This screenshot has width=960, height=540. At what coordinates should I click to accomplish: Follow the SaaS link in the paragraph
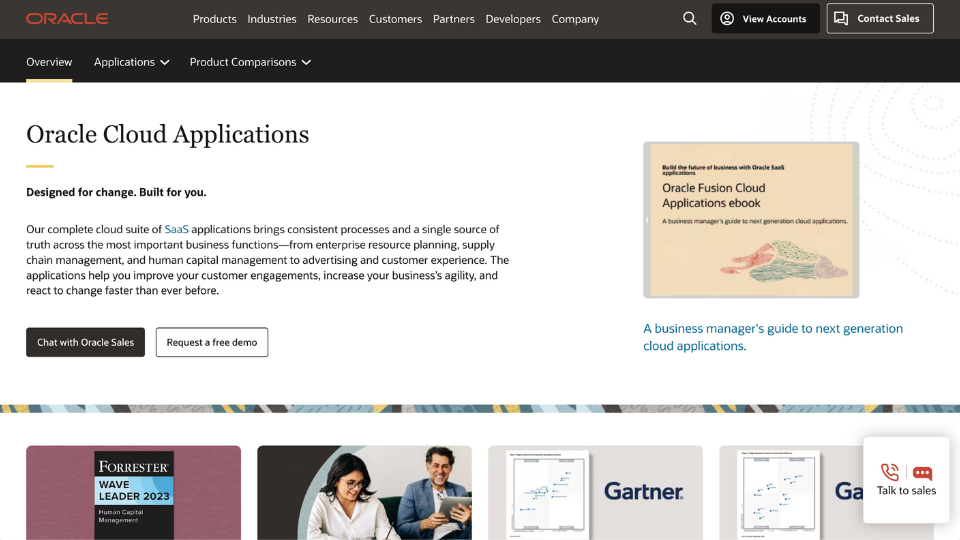[x=176, y=229]
